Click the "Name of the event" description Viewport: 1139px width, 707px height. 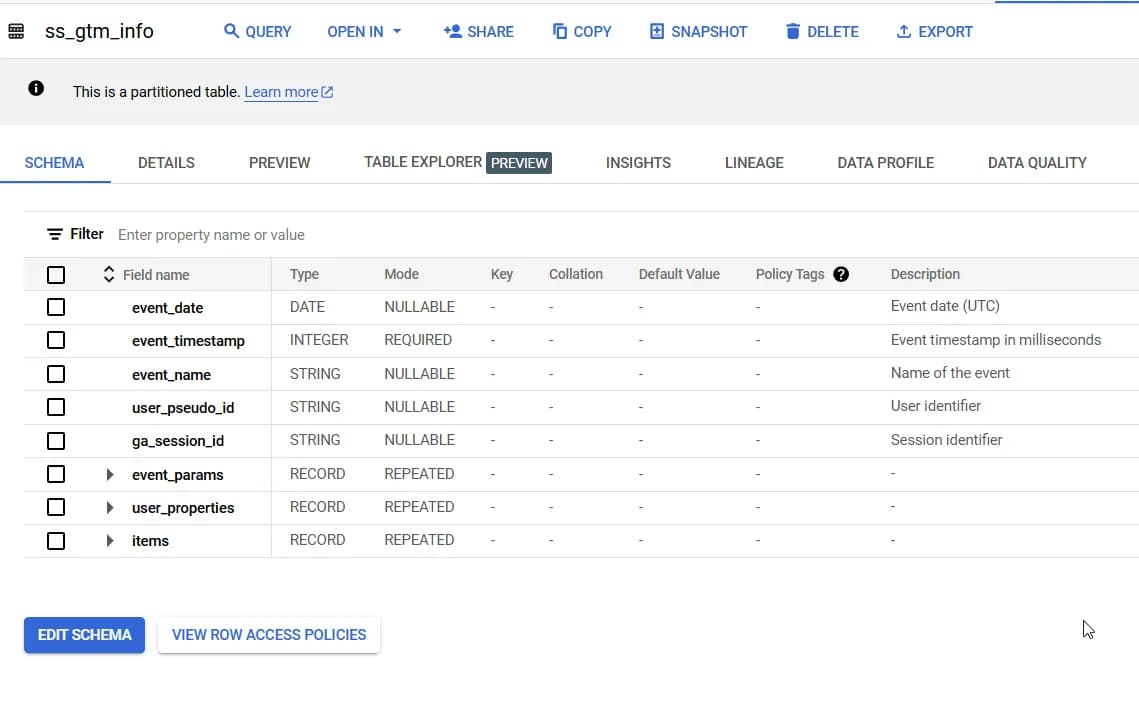[950, 373]
